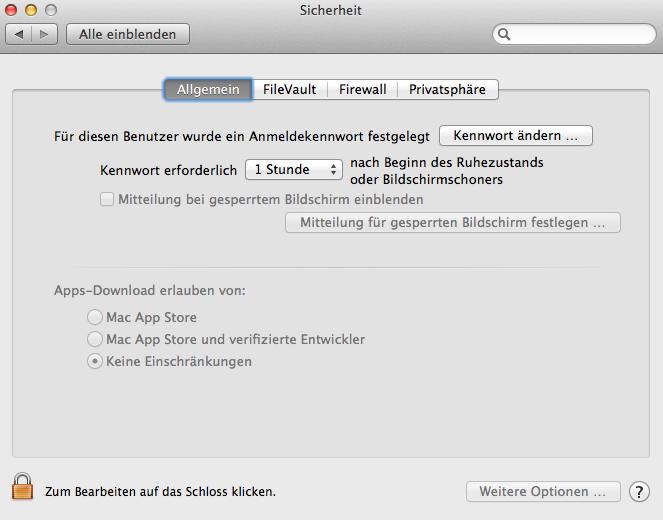Viewport: 663px width, 520px height.
Task: Click the Apps-Download erlauben von label
Action: 150,291
